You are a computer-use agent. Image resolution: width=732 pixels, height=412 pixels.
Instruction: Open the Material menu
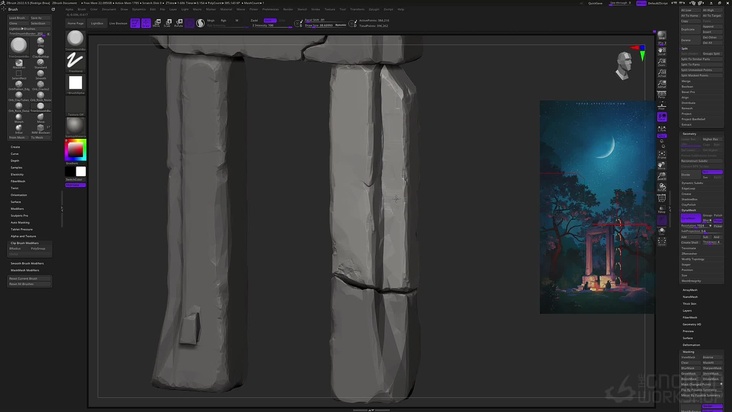click(x=226, y=9)
